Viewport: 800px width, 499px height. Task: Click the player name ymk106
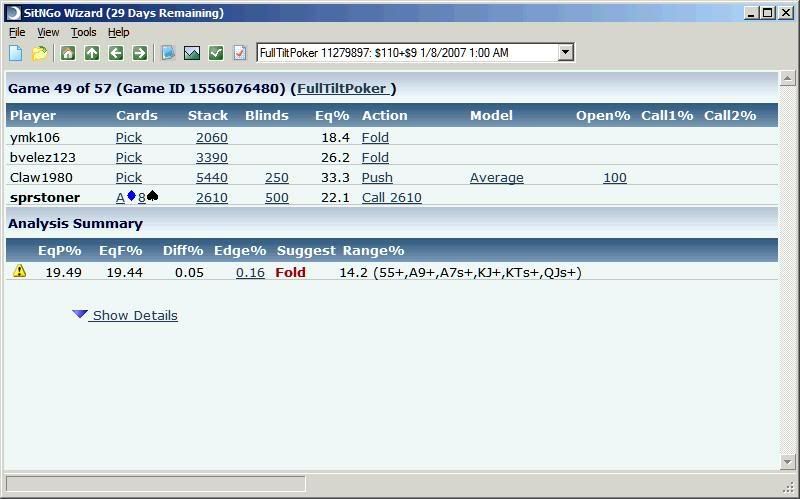[x=35, y=138]
